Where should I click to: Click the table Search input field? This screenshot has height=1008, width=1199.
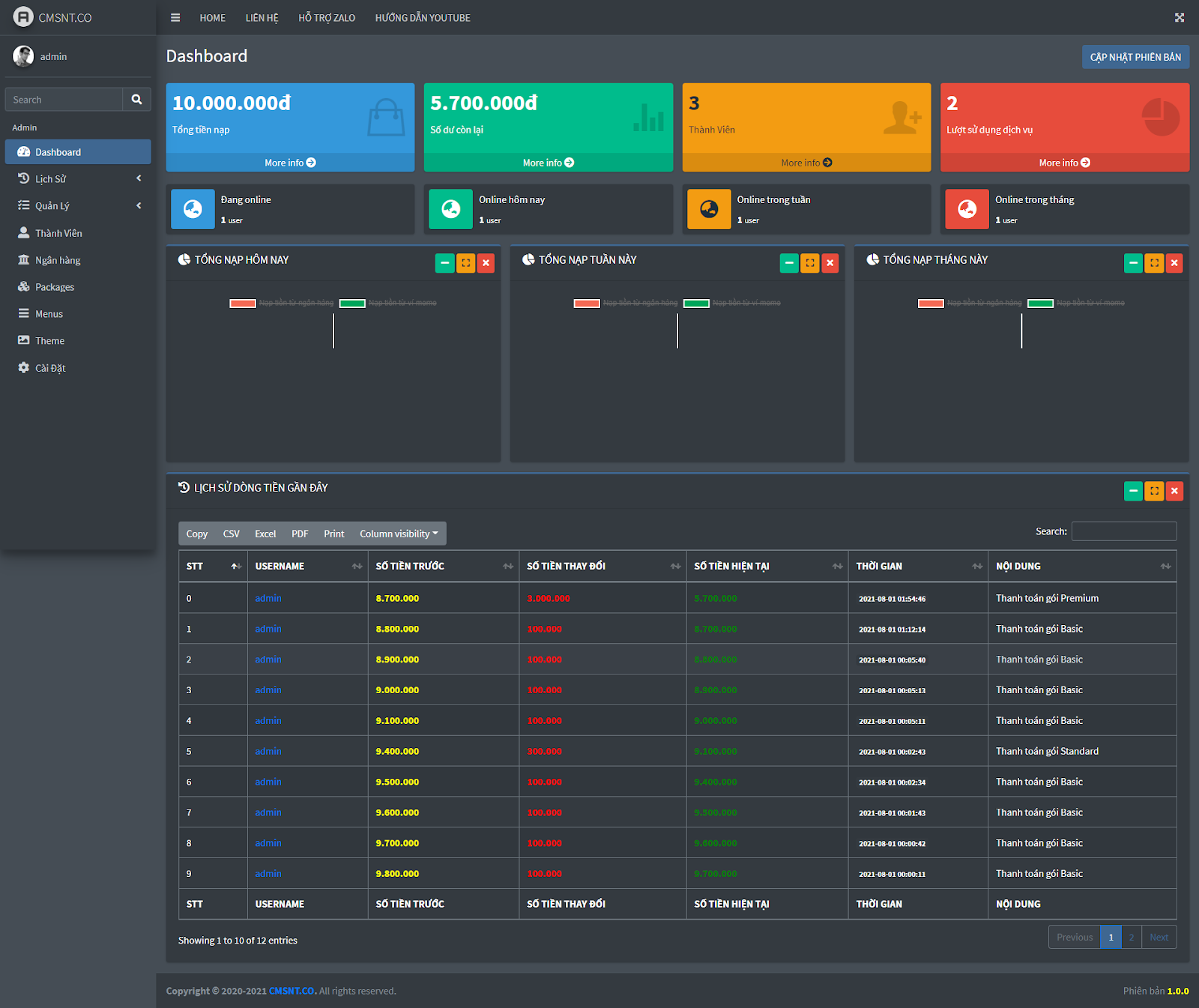[1124, 531]
